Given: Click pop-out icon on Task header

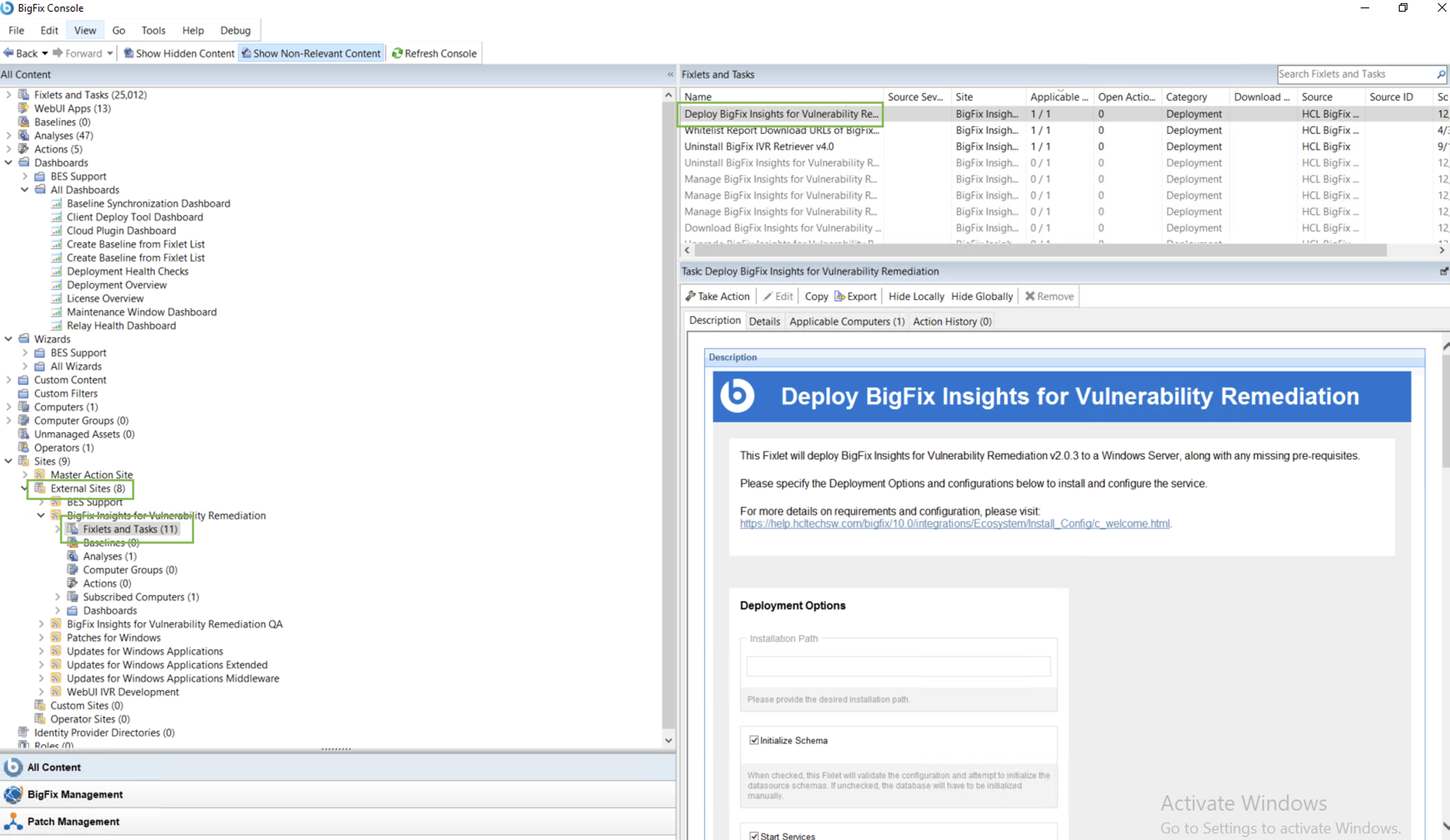Looking at the screenshot, I should pos(1443,271).
